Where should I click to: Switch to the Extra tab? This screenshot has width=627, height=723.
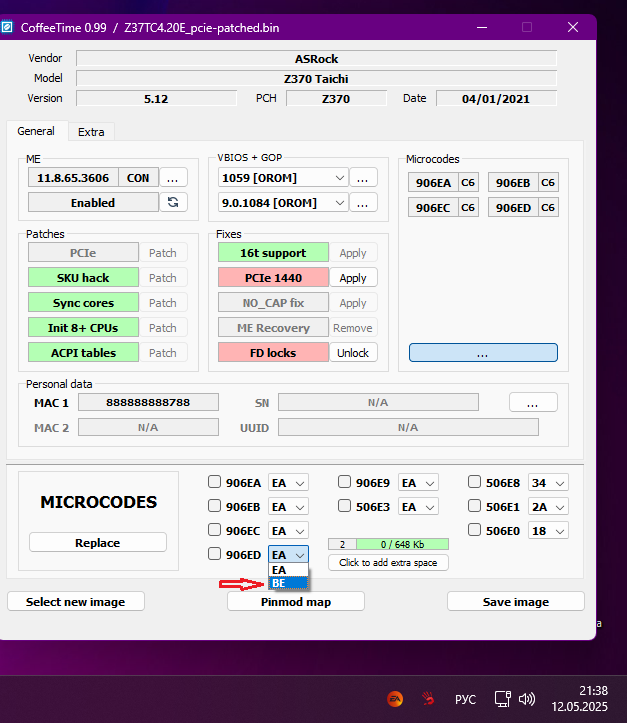[x=91, y=132]
